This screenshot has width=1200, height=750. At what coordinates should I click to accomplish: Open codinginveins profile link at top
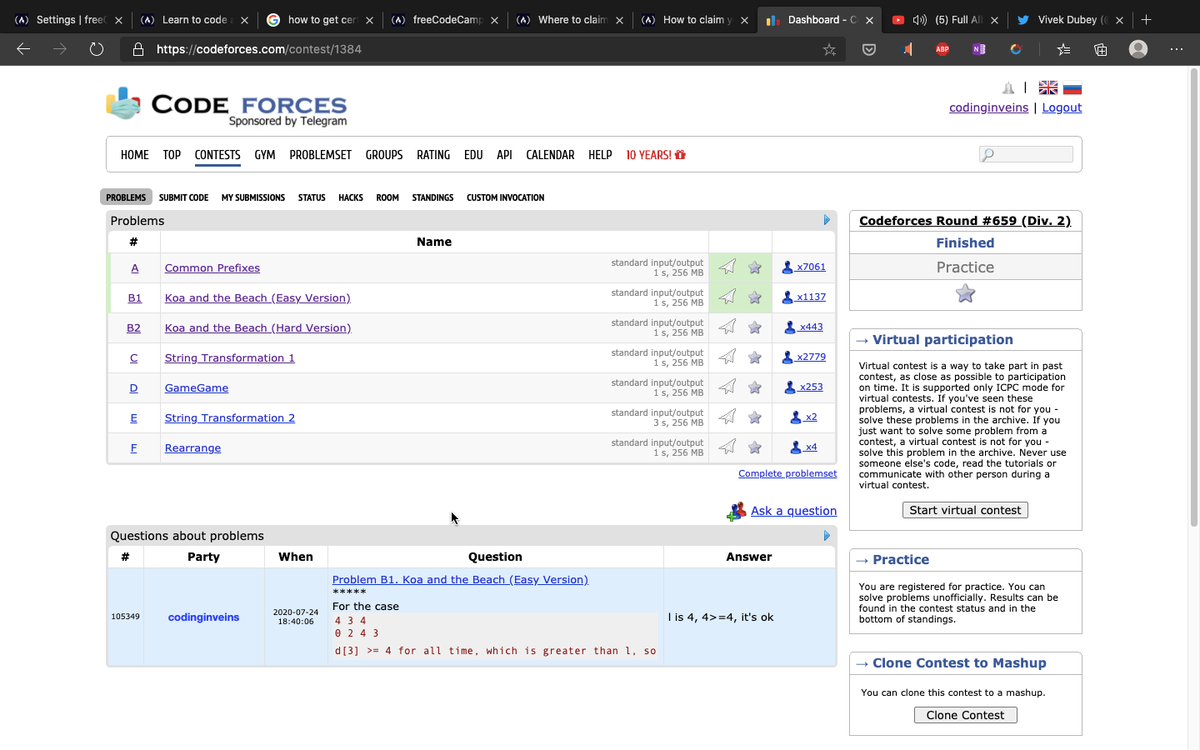tap(988, 107)
